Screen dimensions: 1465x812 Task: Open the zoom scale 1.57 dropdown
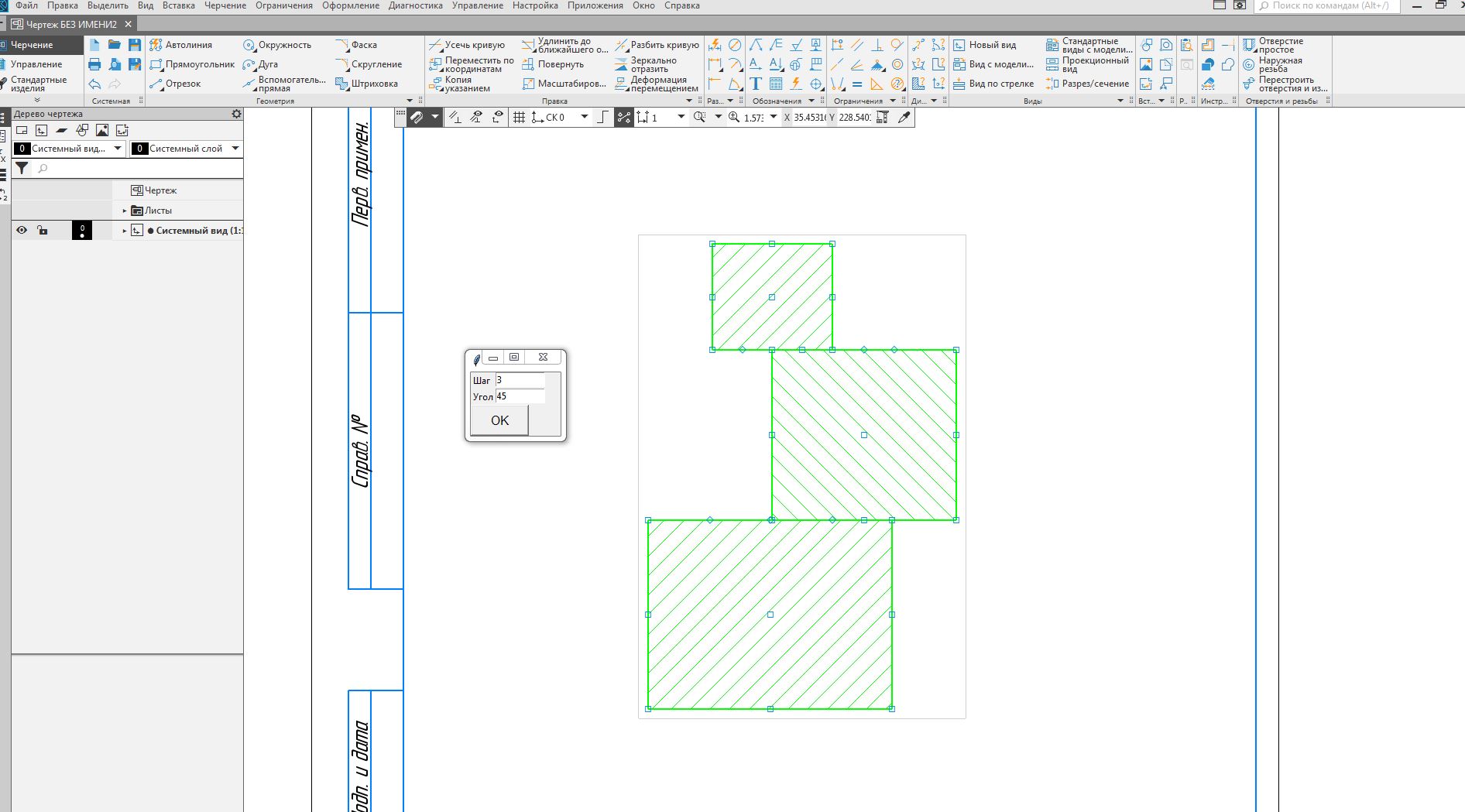tap(774, 118)
